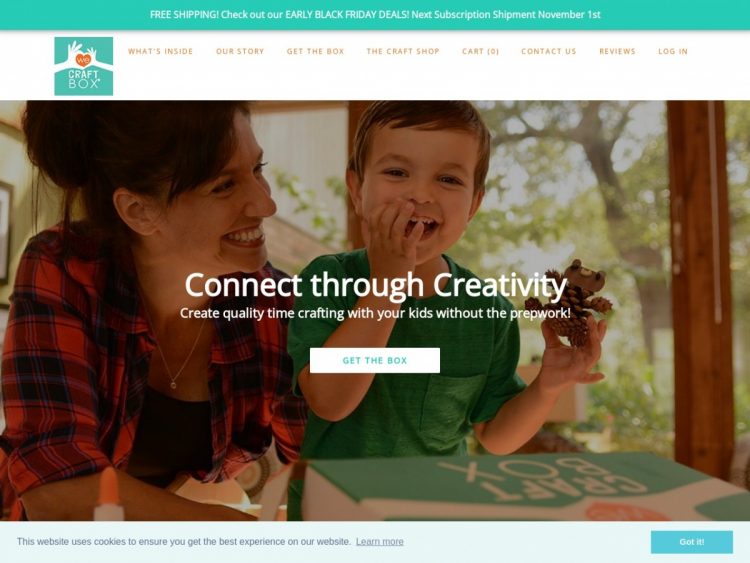Viewport: 750px width, 563px height.
Task: Click the cookie notice message text
Action: (x=184, y=541)
